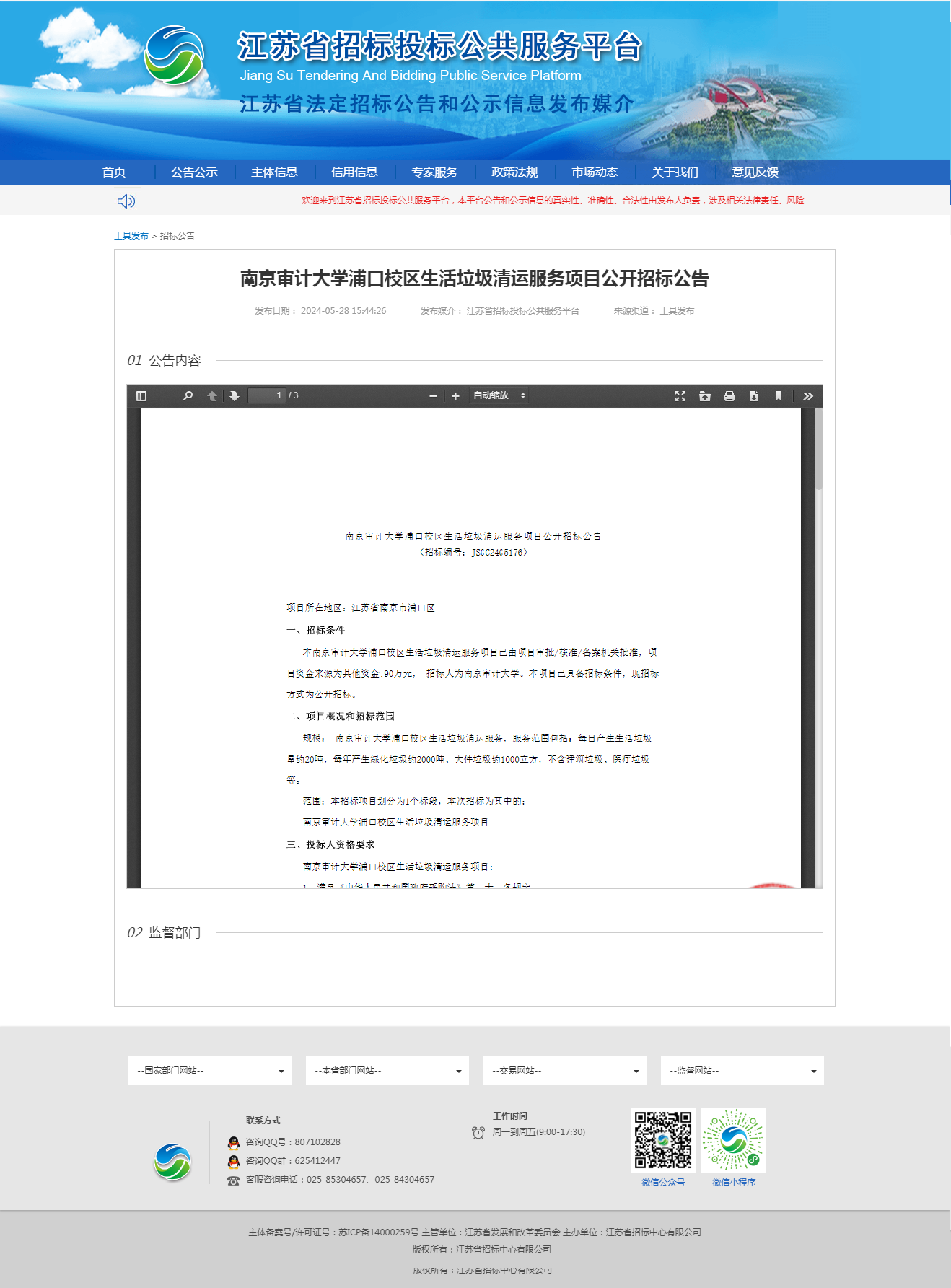951x1288 pixels.
Task: Open a file in PDF viewer
Action: 705,395
